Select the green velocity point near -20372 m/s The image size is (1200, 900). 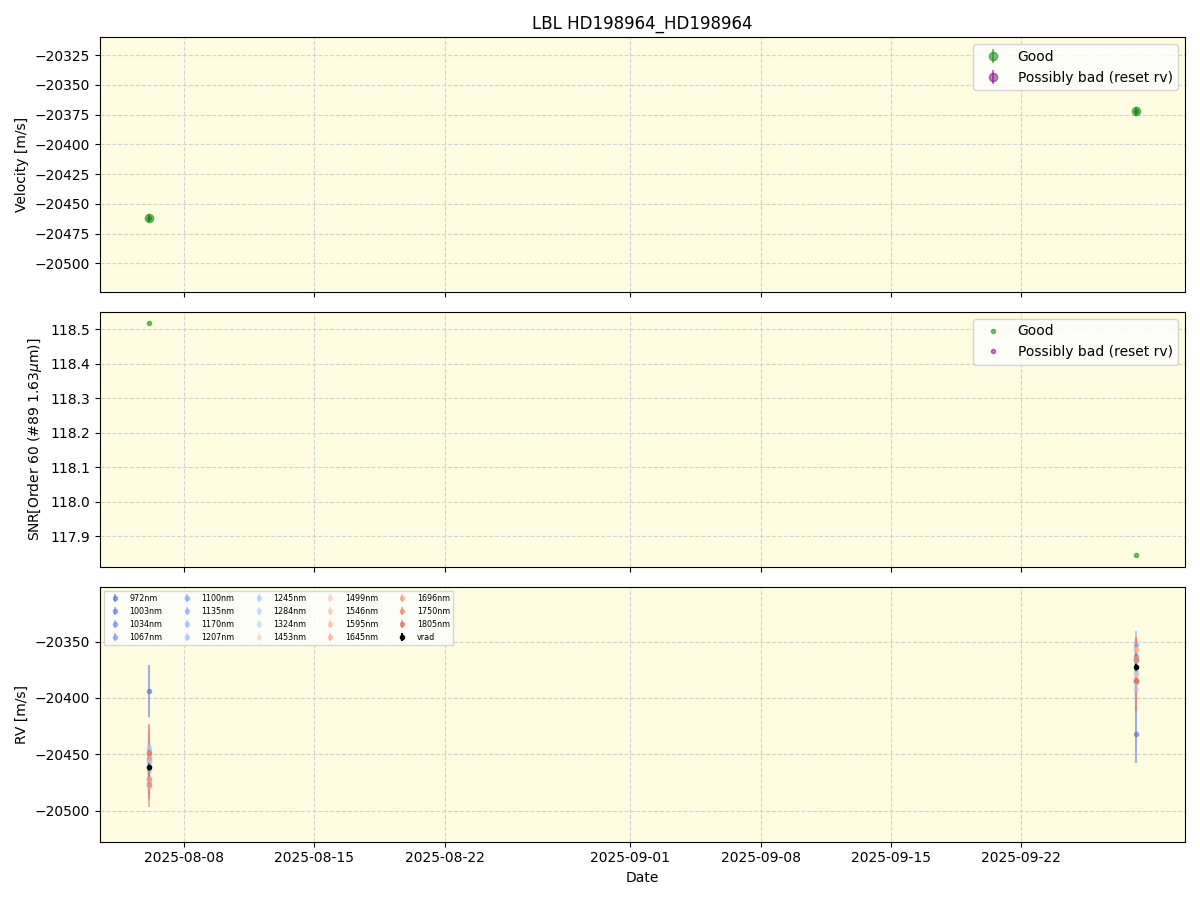(1136, 111)
